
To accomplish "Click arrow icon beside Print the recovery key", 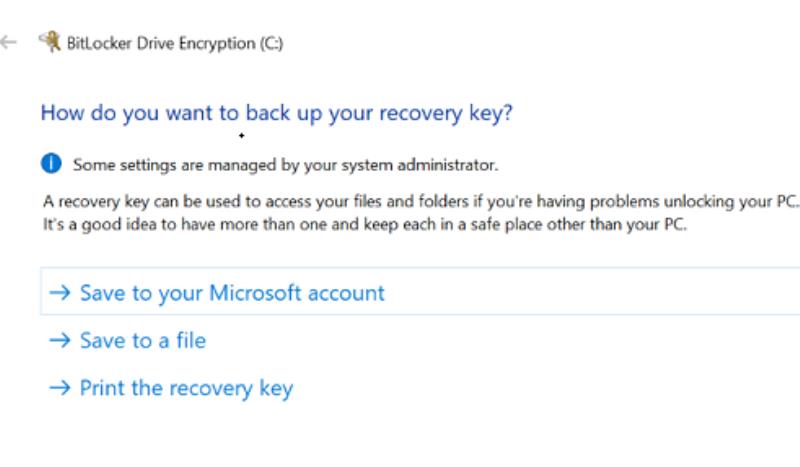I will point(60,388).
